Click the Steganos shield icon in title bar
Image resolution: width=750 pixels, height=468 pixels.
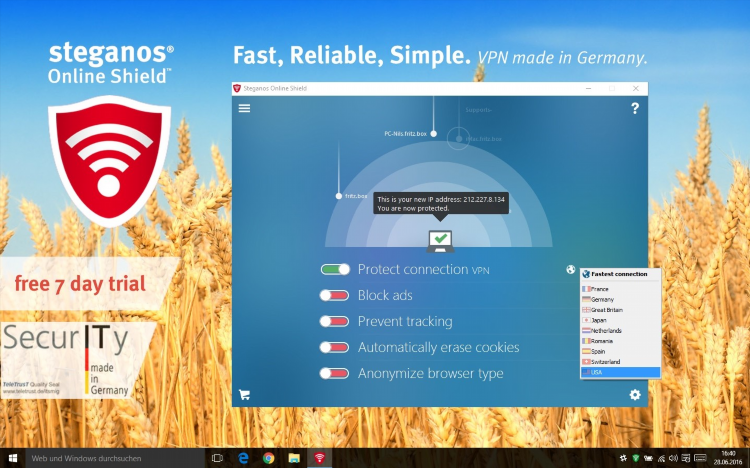tap(237, 88)
